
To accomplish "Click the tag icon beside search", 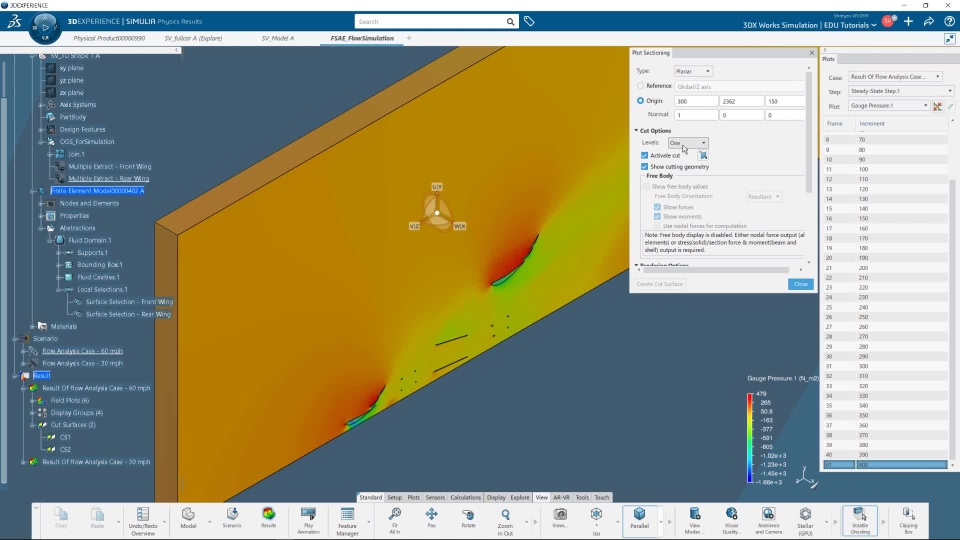I will tap(529, 21).
